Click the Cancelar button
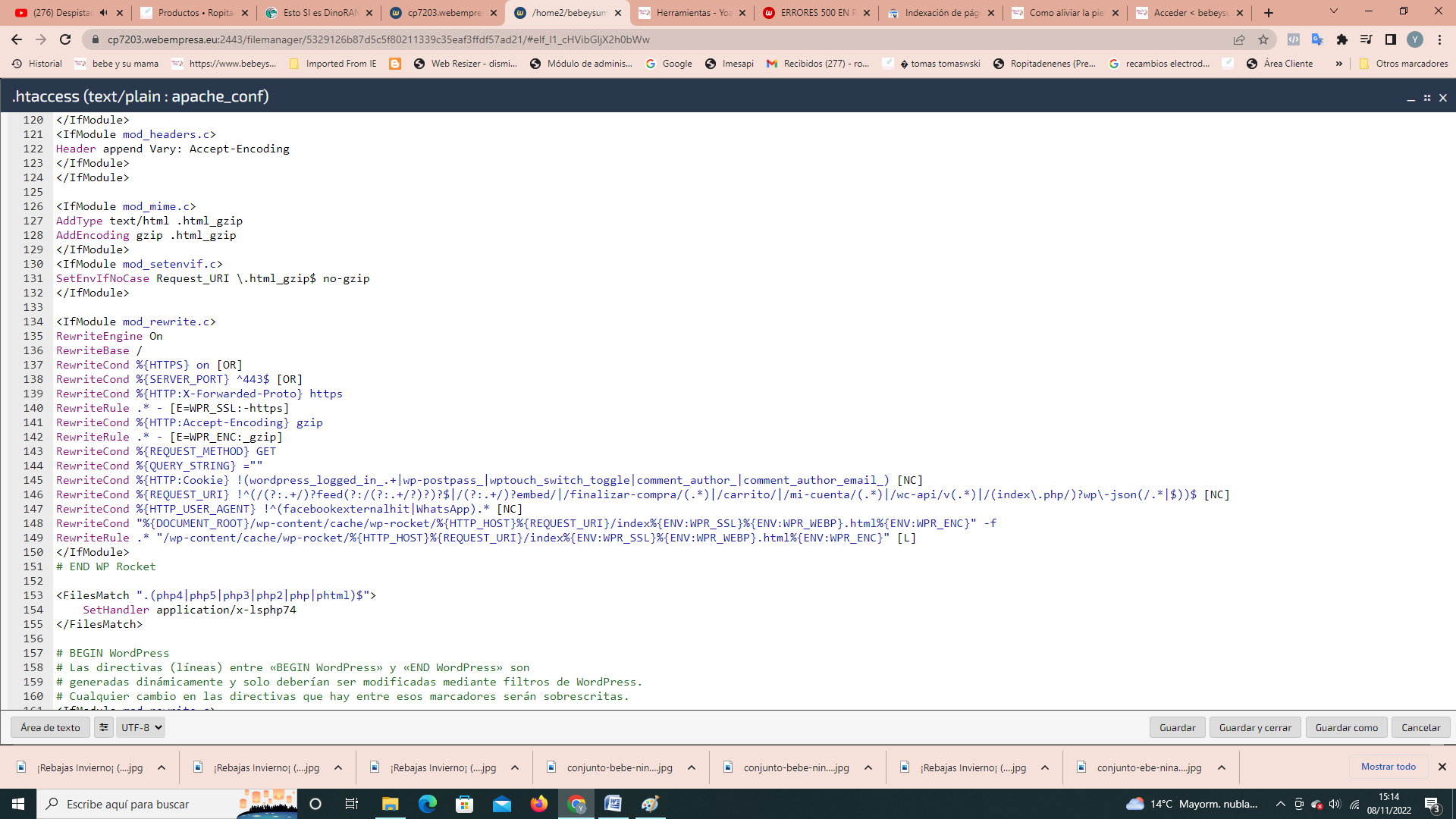This screenshot has width=1456, height=819. point(1420,727)
